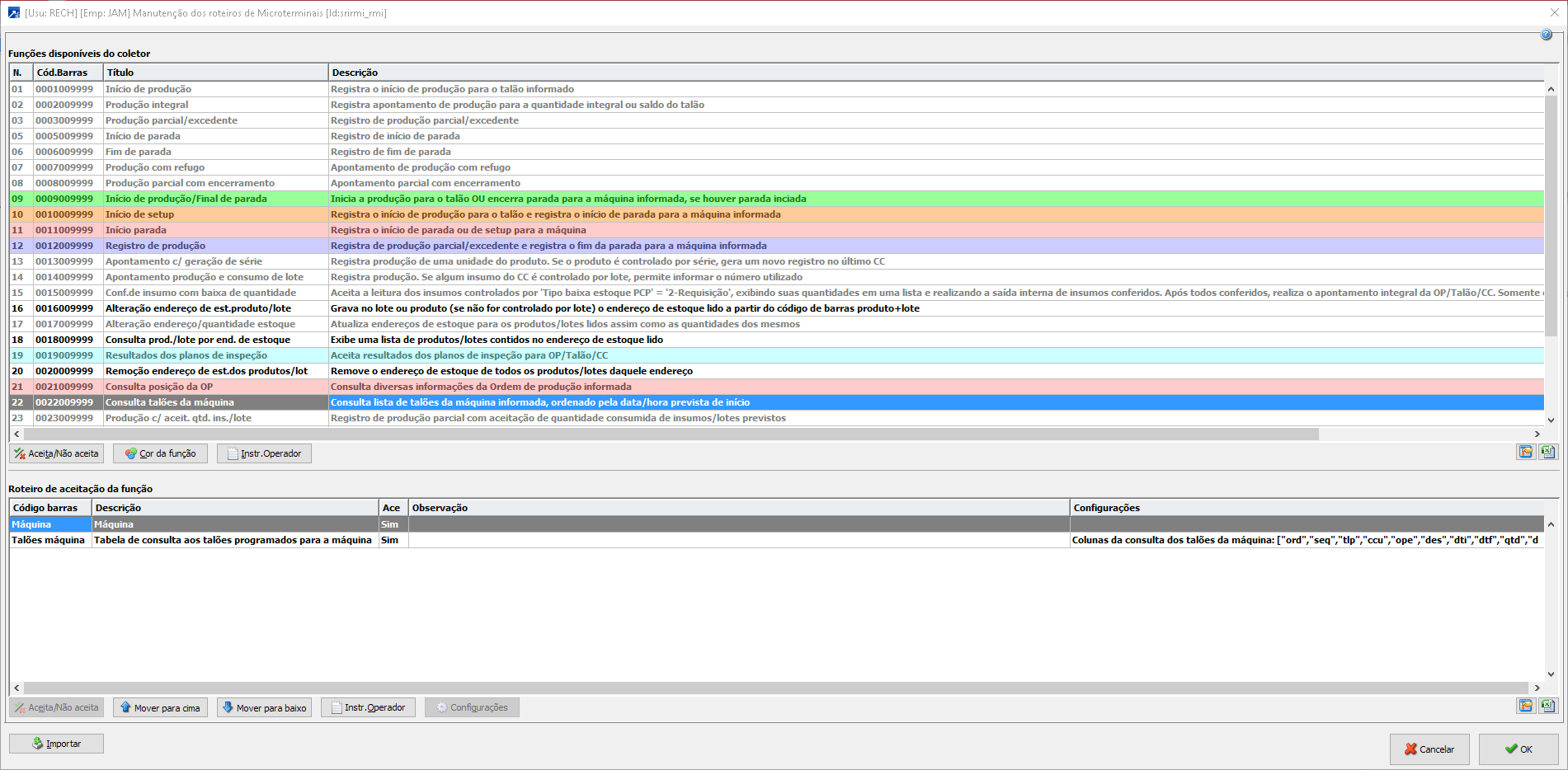
Task: Close the Manutenção dos roteiros window
Action: (x=1554, y=13)
